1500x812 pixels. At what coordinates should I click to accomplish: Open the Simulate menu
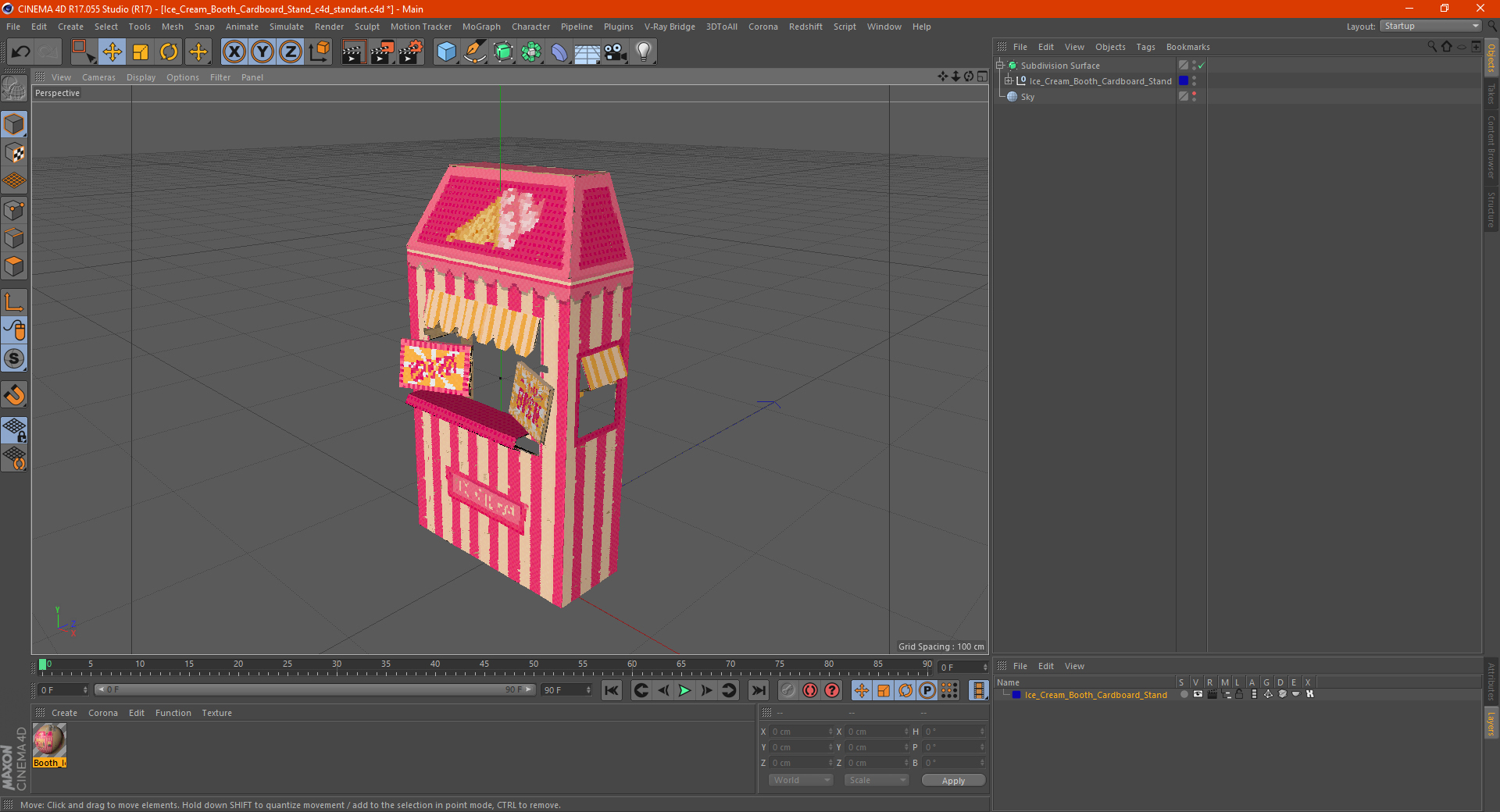coord(287,27)
